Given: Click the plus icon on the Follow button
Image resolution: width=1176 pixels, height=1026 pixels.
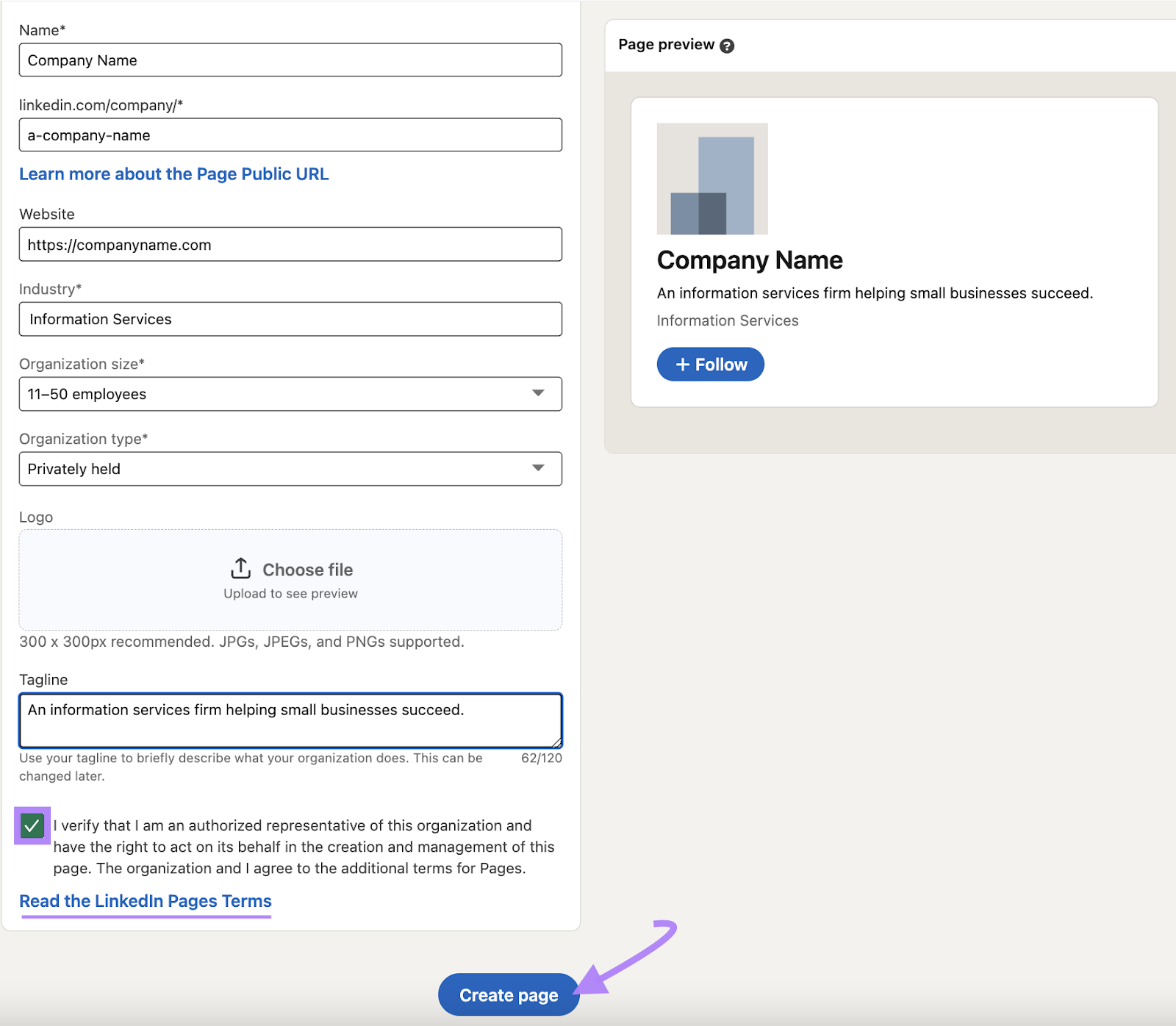Looking at the screenshot, I should click(x=684, y=364).
